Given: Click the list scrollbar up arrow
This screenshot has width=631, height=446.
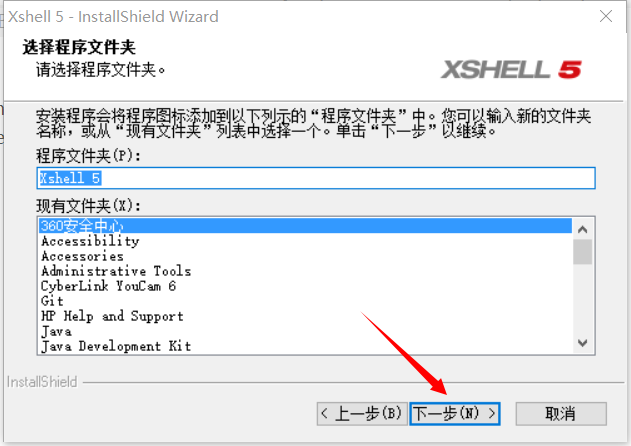Looking at the screenshot, I should [x=582, y=229].
